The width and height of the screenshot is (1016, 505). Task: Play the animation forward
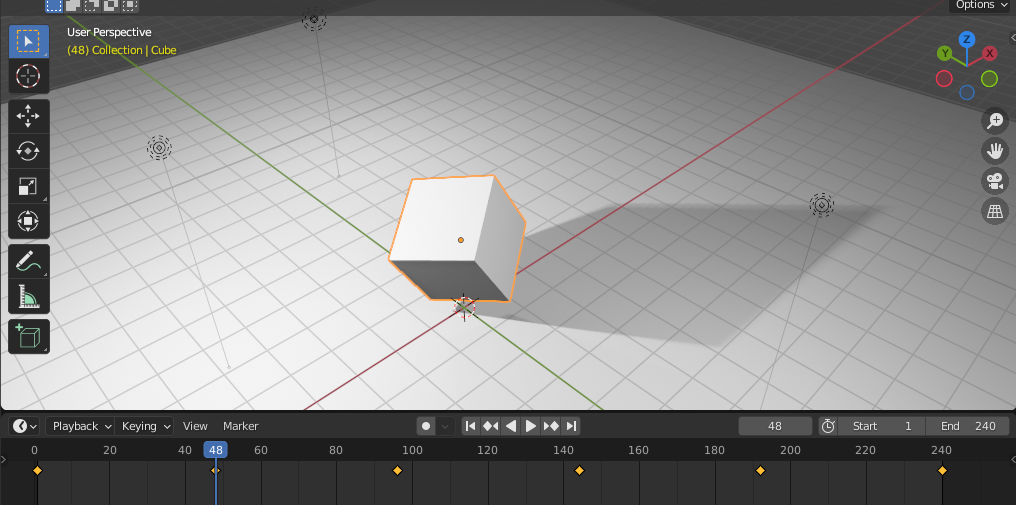coord(531,426)
